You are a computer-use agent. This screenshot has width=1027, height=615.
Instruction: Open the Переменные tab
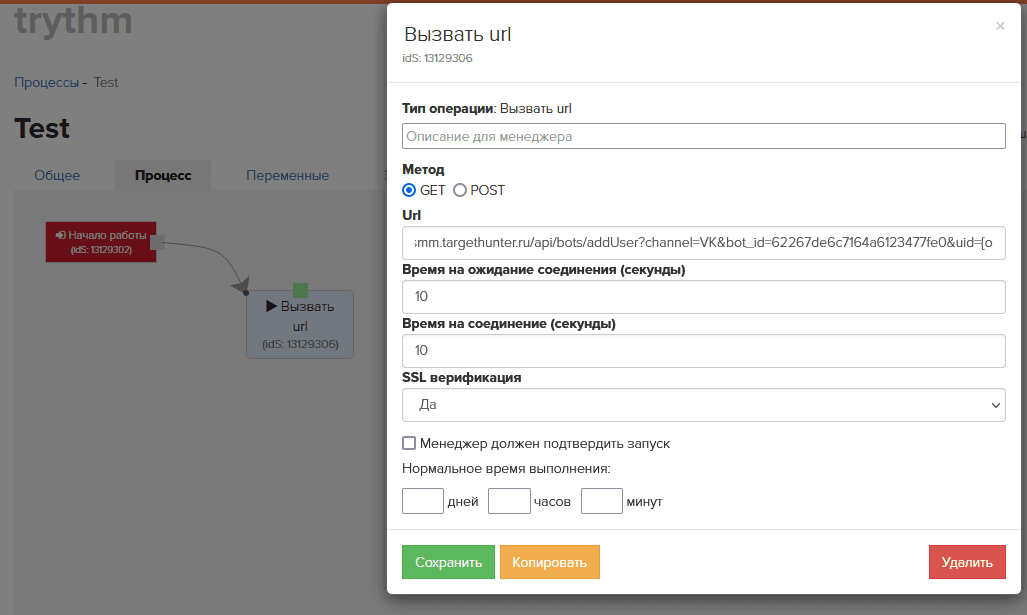click(x=287, y=175)
